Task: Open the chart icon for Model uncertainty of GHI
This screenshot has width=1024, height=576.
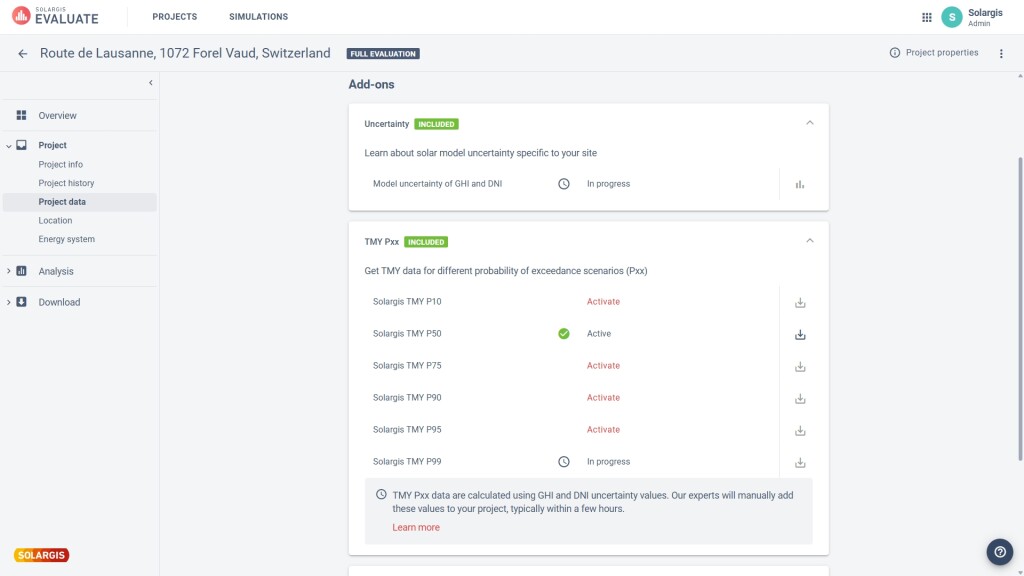Action: pos(800,184)
